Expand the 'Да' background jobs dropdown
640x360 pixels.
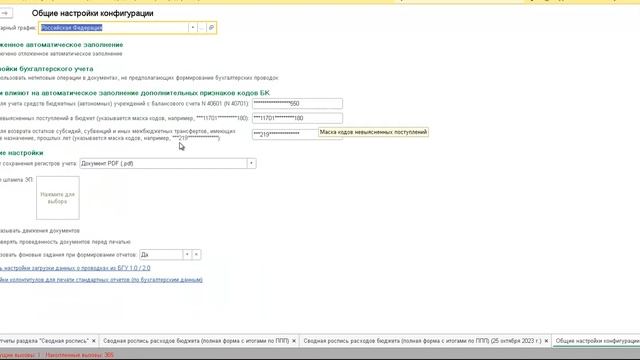pyautogui.click(x=187, y=255)
